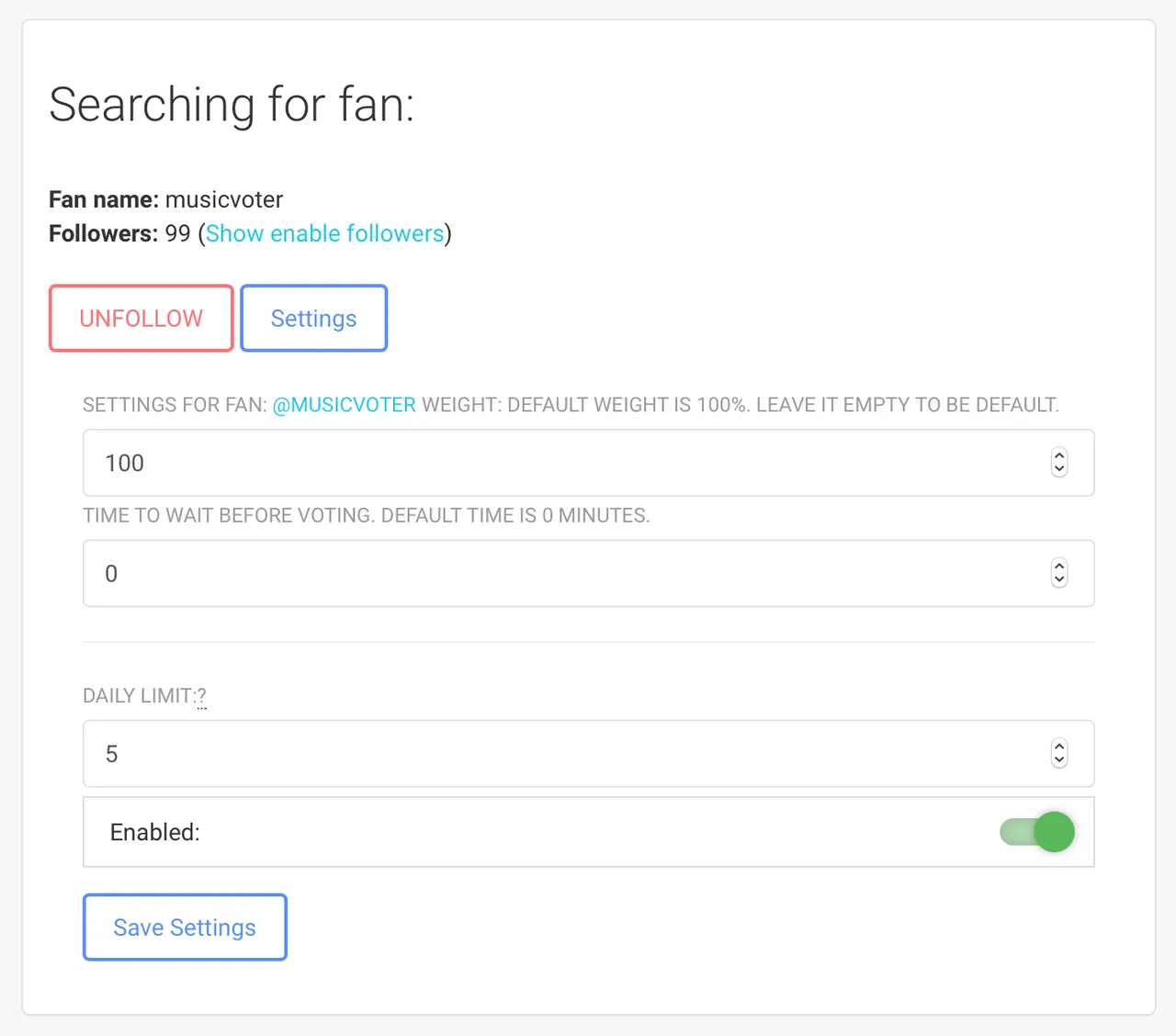Click the Enabled: label text
Viewport: 1176px width, 1036px height.
[x=155, y=832]
